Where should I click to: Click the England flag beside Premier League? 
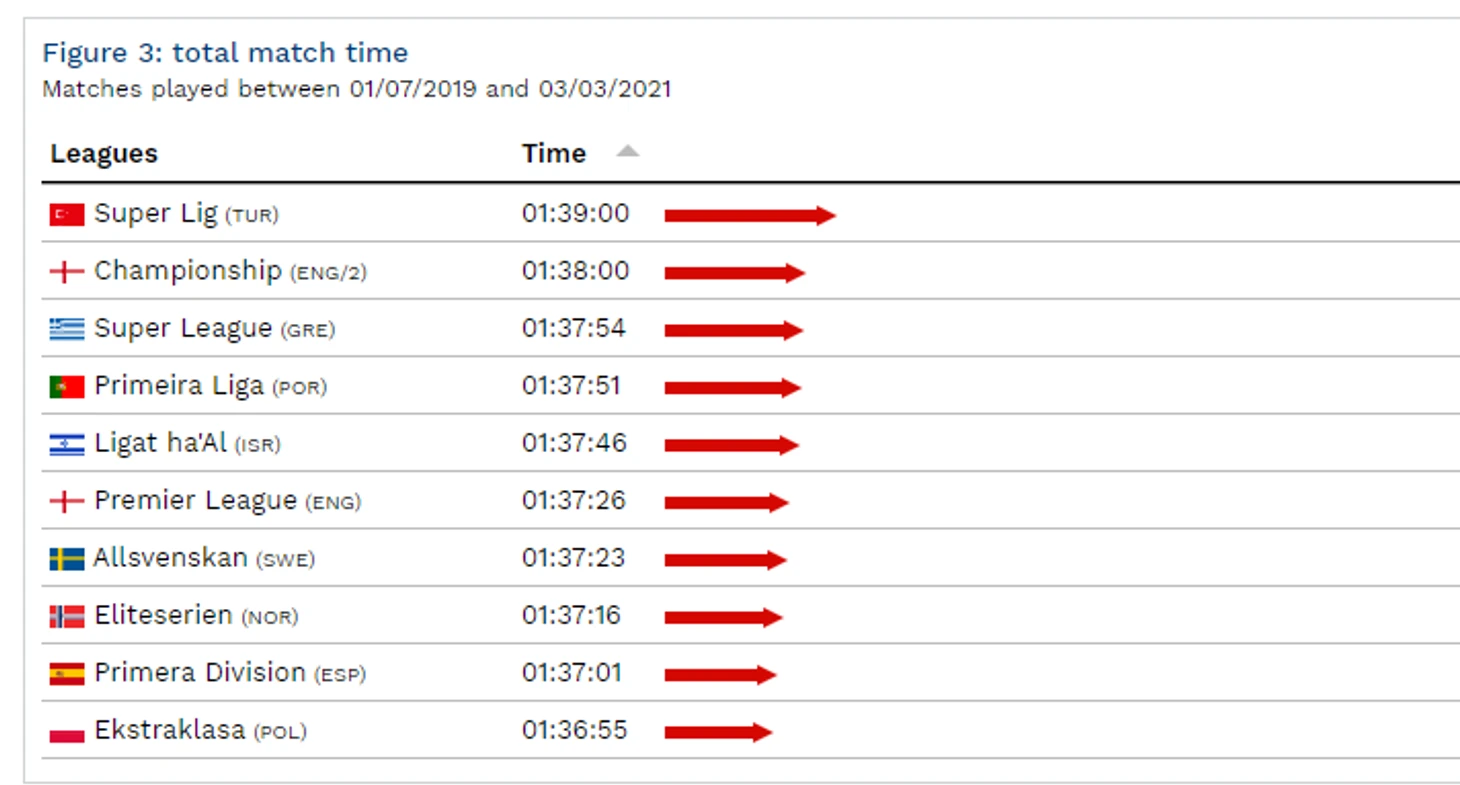(x=67, y=502)
